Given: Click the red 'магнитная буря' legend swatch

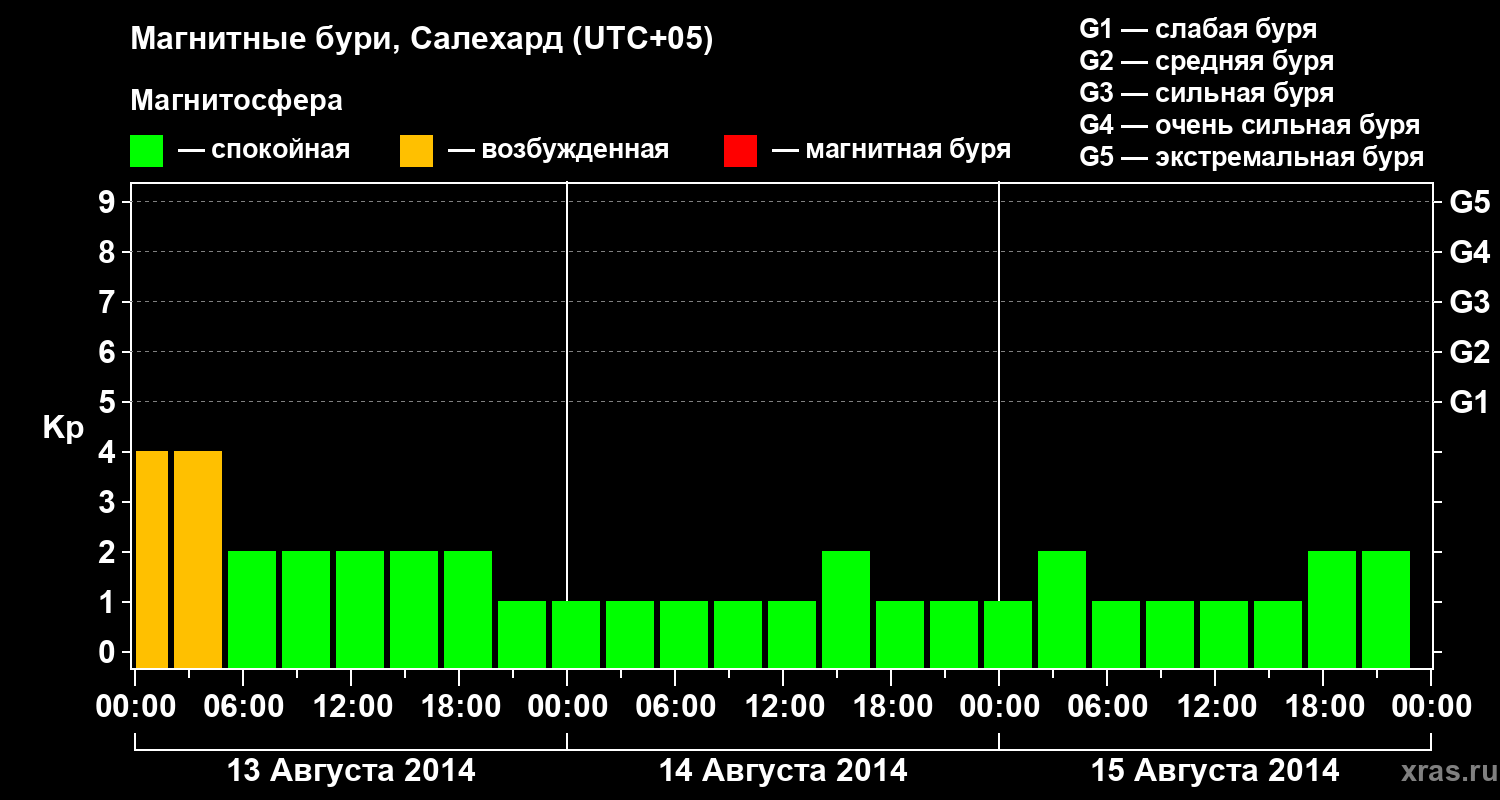Looking at the screenshot, I should (740, 151).
